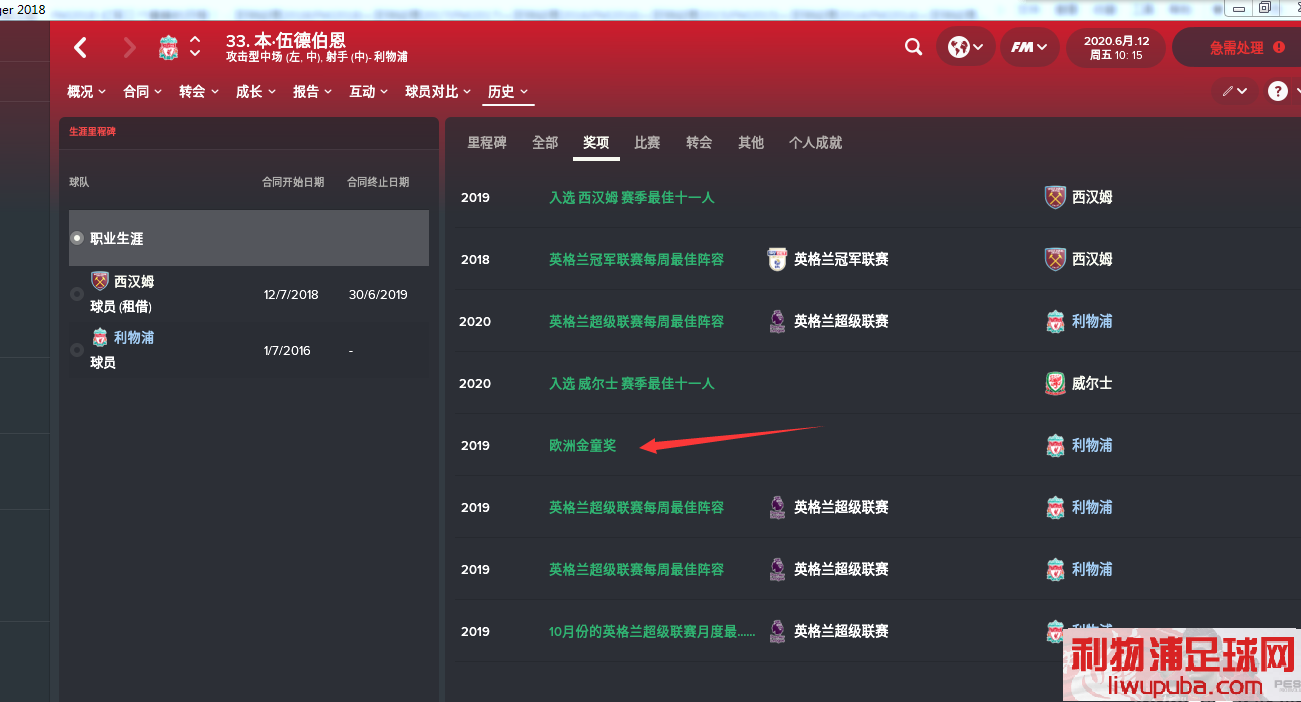Select the 职业生涯 radio button

(x=77, y=238)
